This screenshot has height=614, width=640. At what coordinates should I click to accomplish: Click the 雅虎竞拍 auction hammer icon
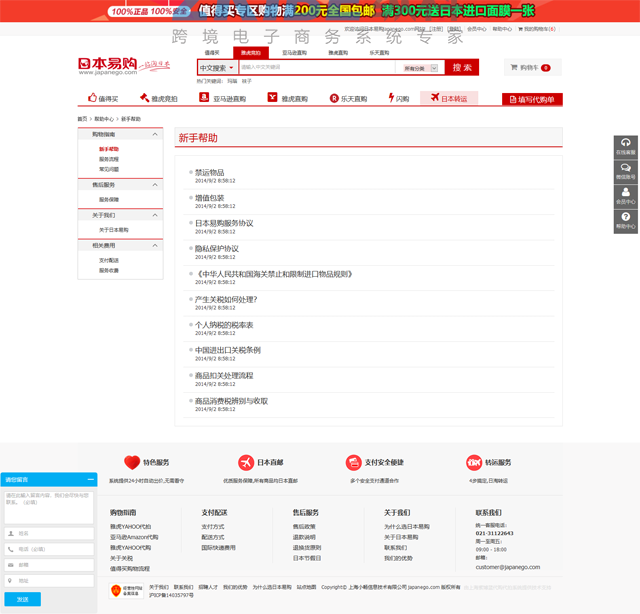(x=144, y=98)
